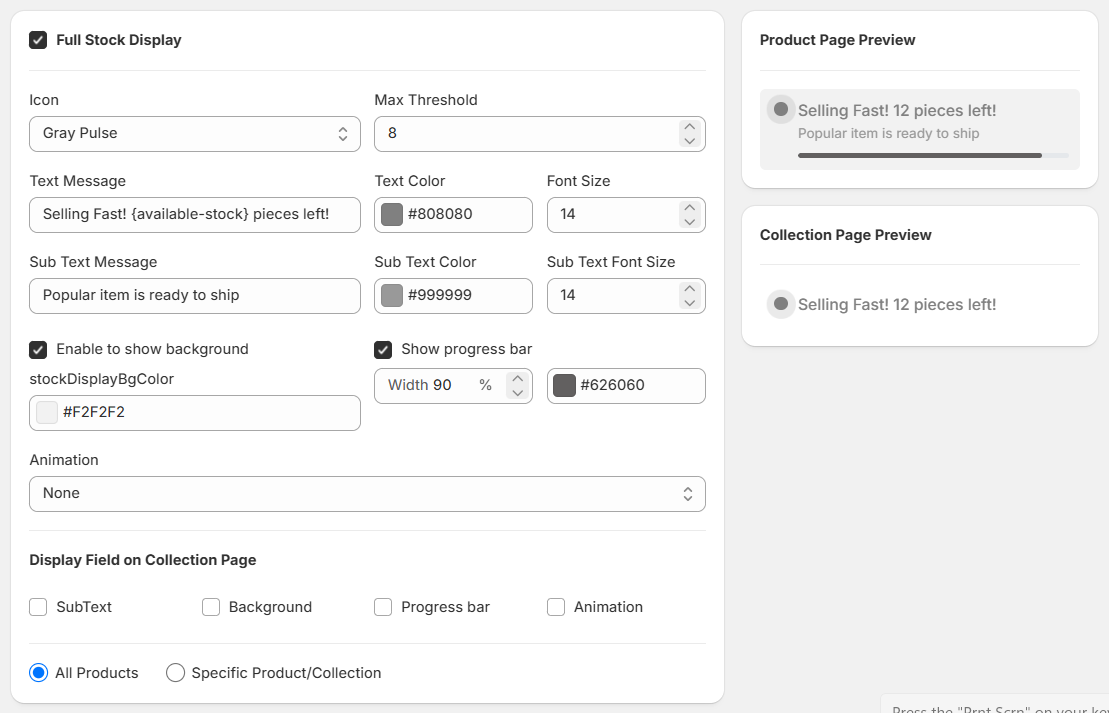This screenshot has height=713, width=1109.
Task: Increase the Sub Text Font Size value
Action: [x=690, y=289]
